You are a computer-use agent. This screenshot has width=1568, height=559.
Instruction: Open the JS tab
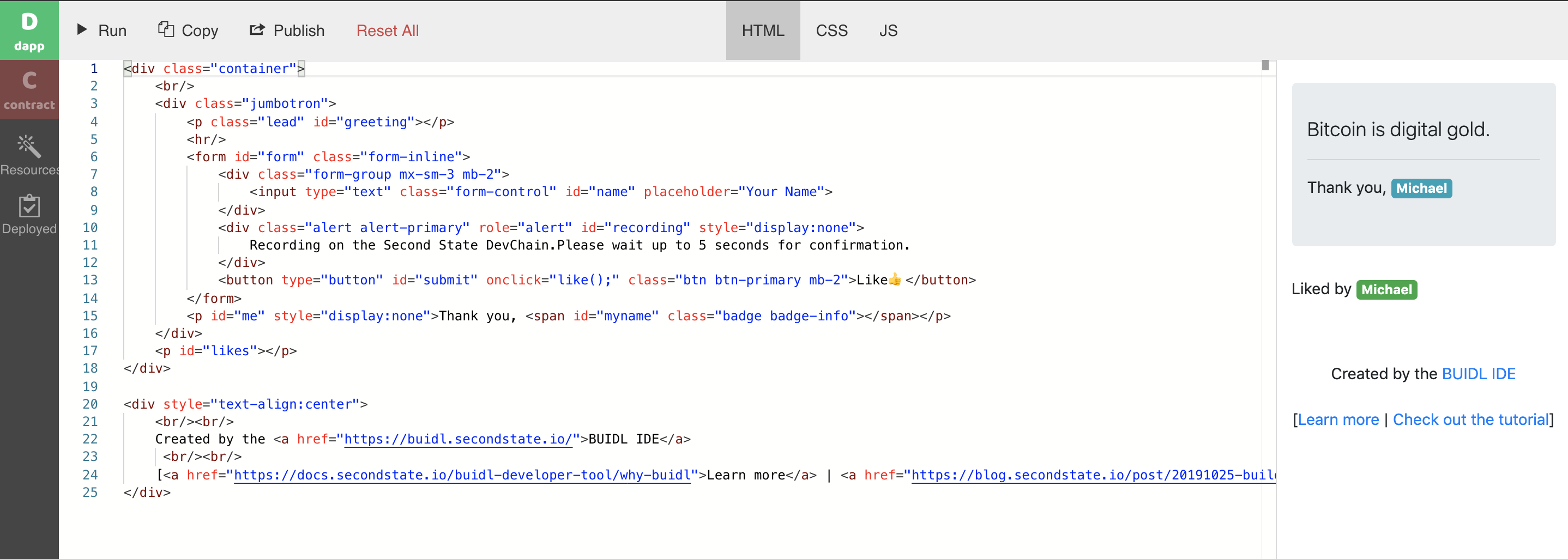click(888, 31)
